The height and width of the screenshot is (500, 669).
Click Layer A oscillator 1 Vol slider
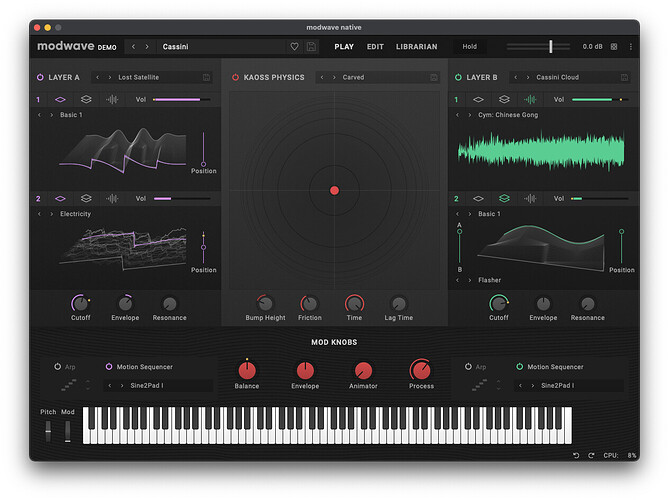click(182, 99)
